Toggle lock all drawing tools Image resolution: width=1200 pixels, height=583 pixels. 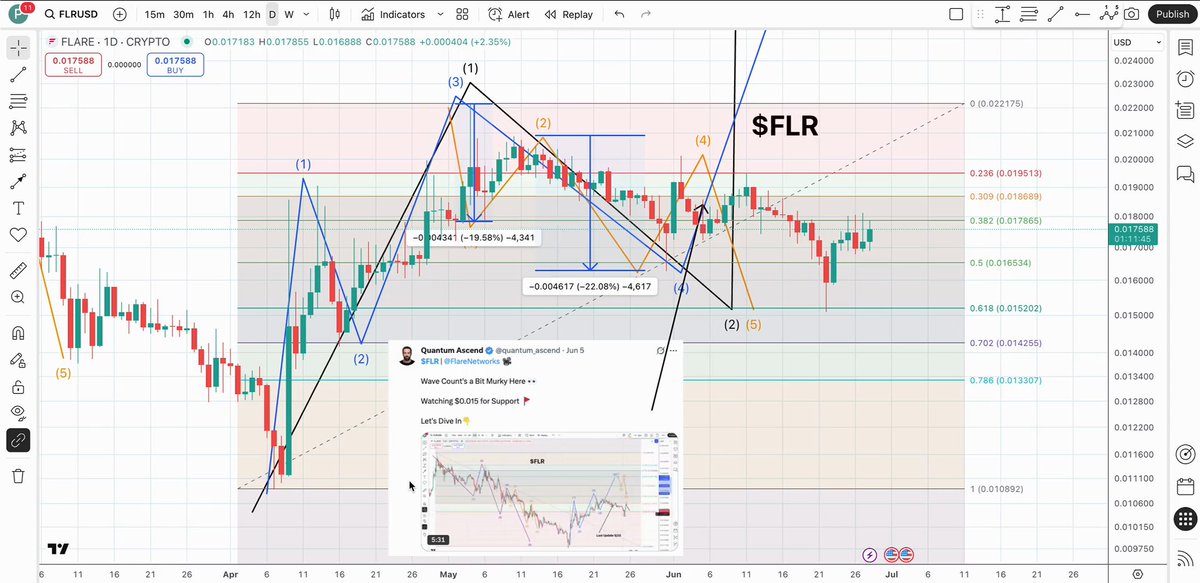(18, 386)
